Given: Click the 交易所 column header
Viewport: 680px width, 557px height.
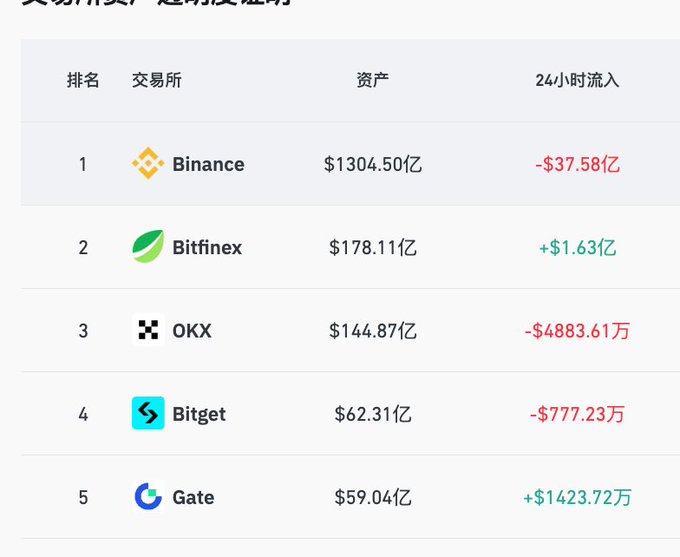Looking at the screenshot, I should tap(157, 80).
